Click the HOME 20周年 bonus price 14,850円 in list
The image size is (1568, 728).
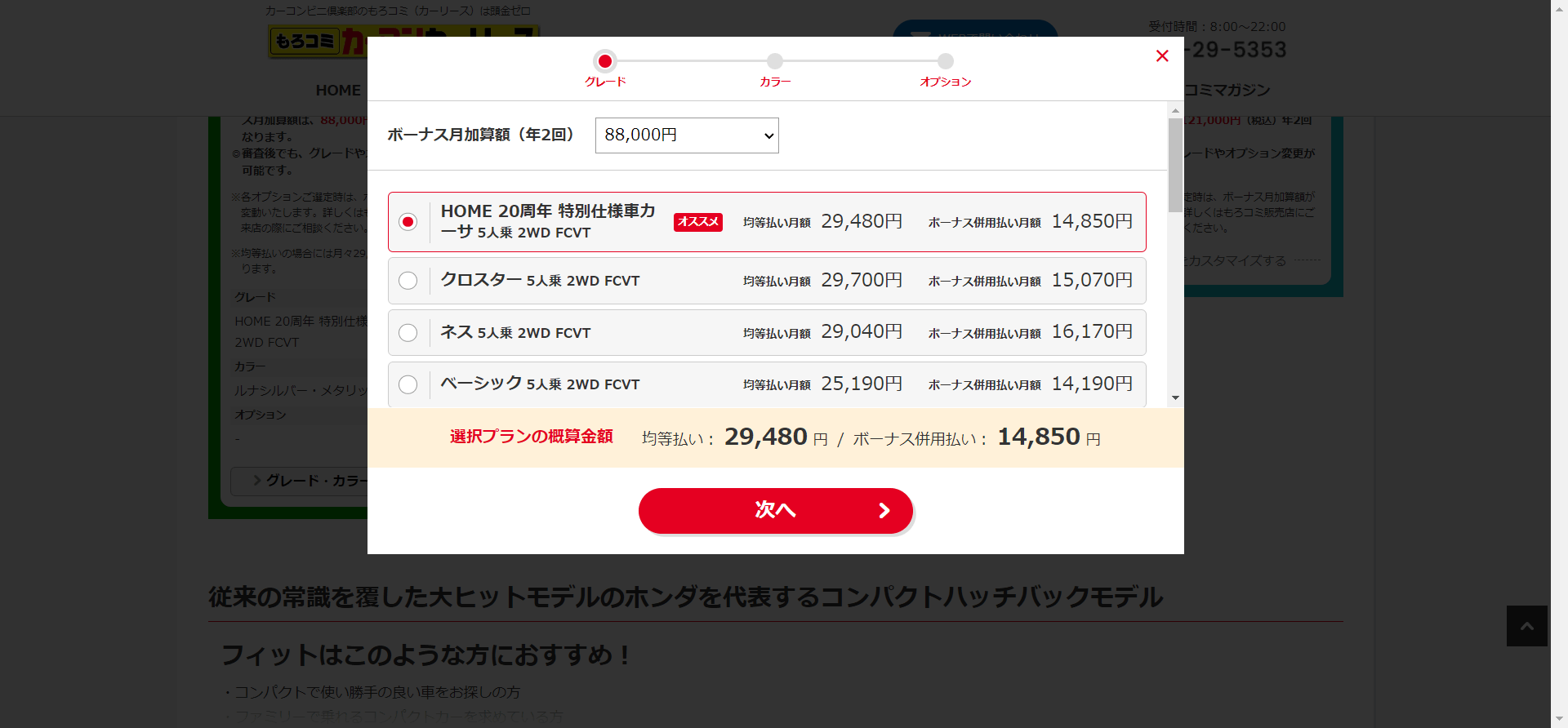pyautogui.click(x=1092, y=222)
